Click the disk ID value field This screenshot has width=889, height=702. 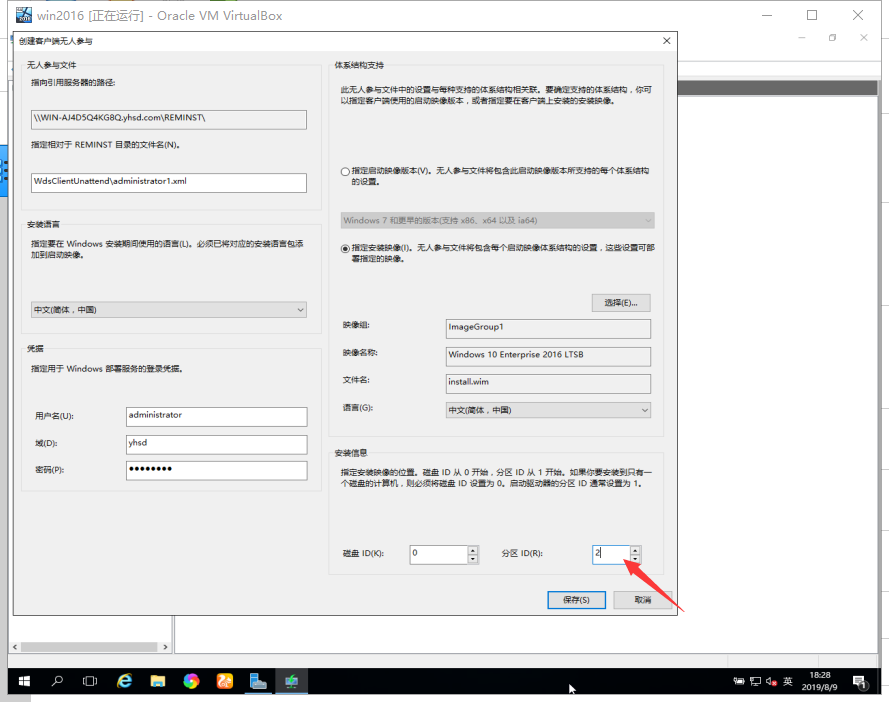(x=439, y=555)
